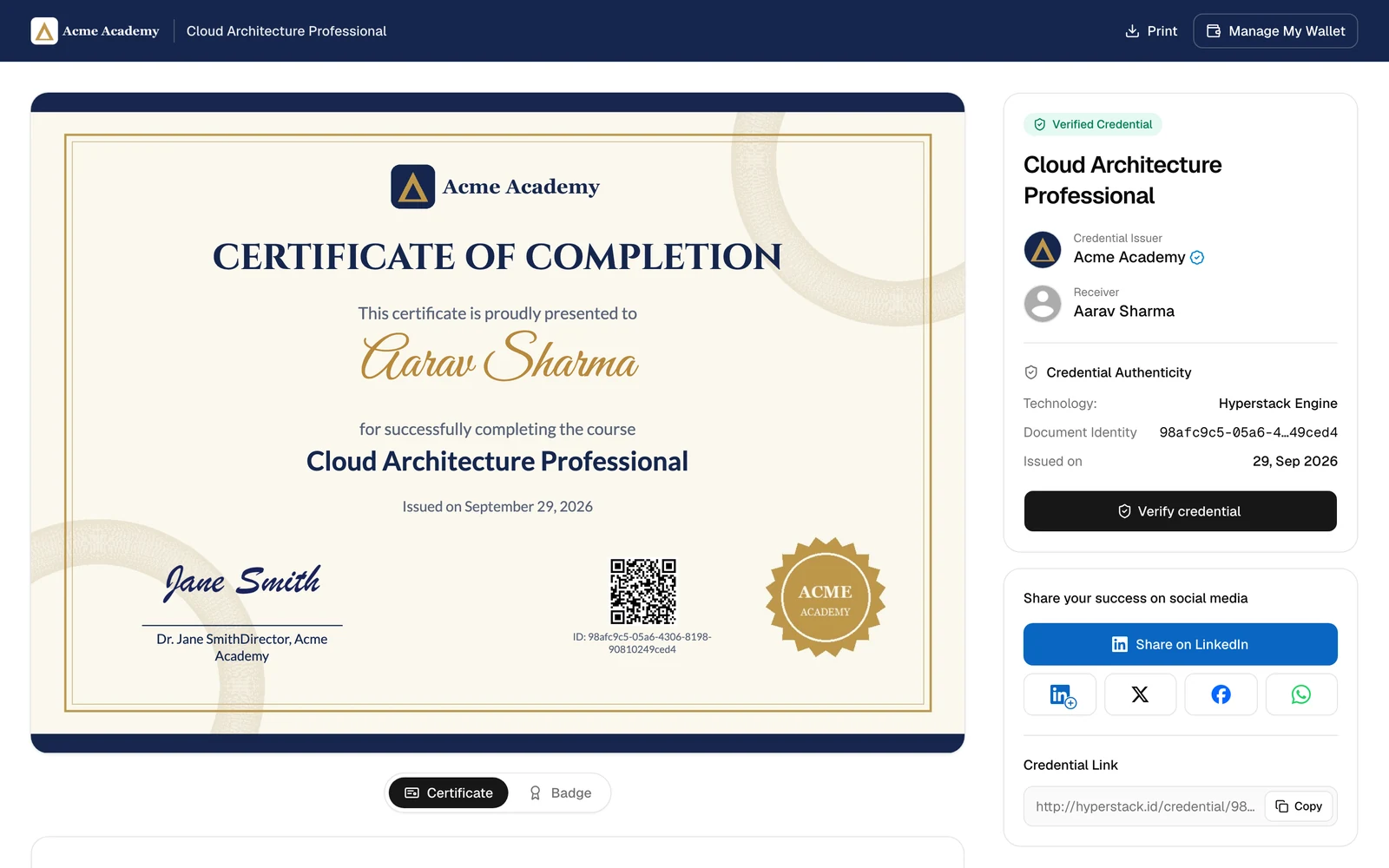Click 'Dr. Jane SmithDirector, Acme Academy' caption
The width and height of the screenshot is (1389, 868).
coord(242,648)
